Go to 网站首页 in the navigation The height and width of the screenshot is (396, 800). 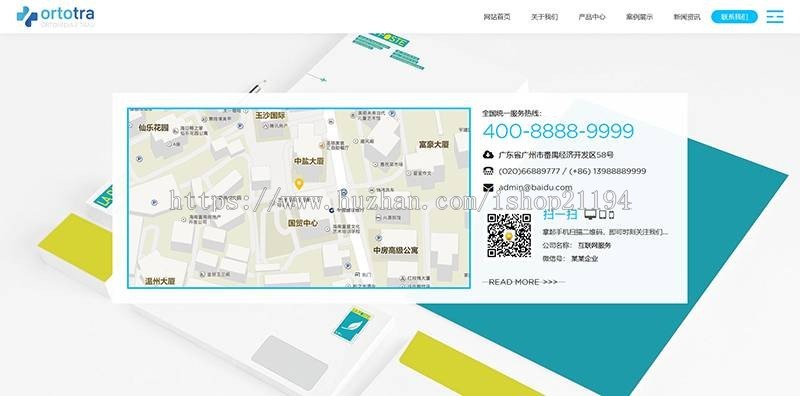[497, 17]
